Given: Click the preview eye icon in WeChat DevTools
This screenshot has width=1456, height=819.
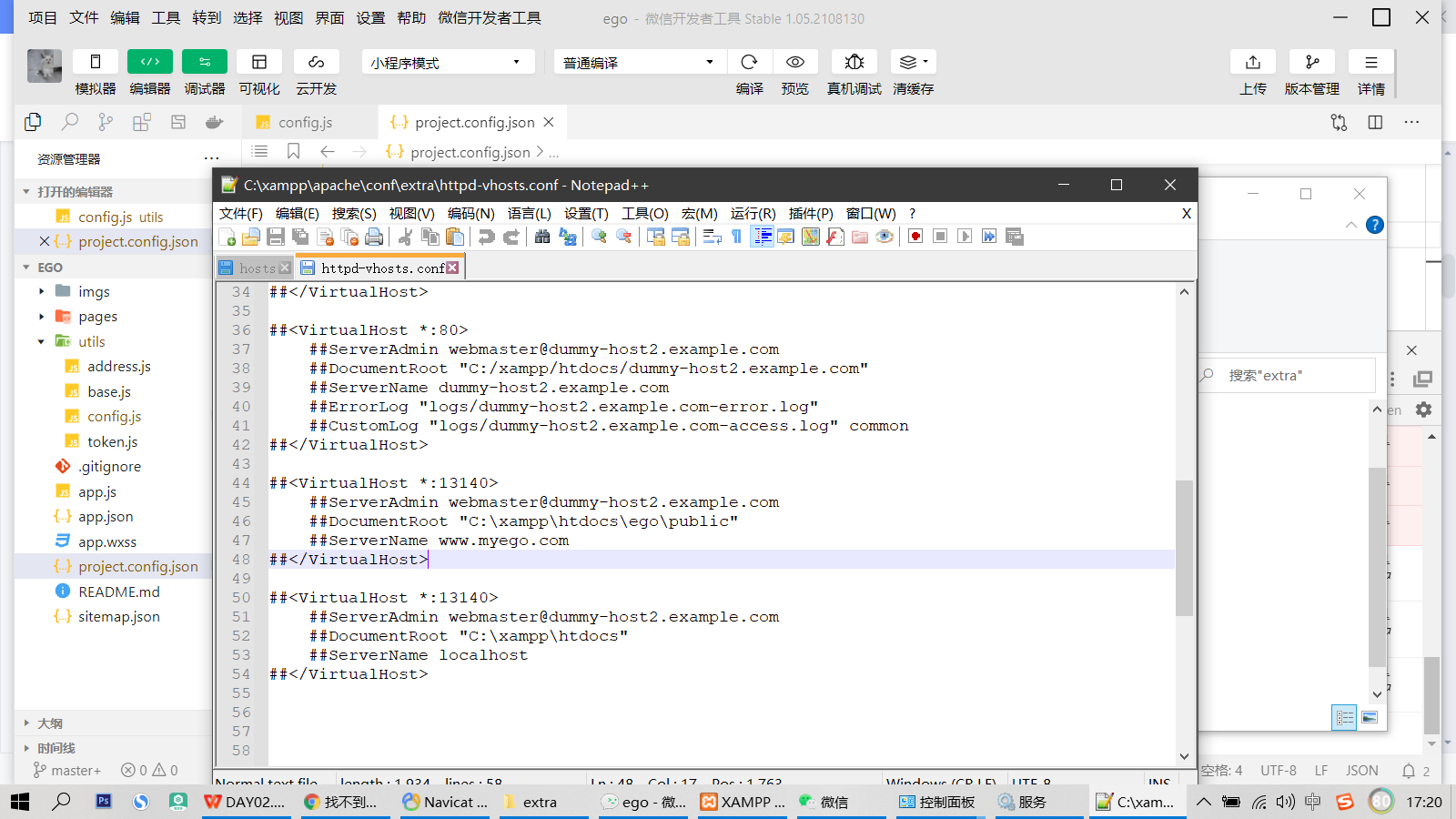Looking at the screenshot, I should tap(795, 62).
